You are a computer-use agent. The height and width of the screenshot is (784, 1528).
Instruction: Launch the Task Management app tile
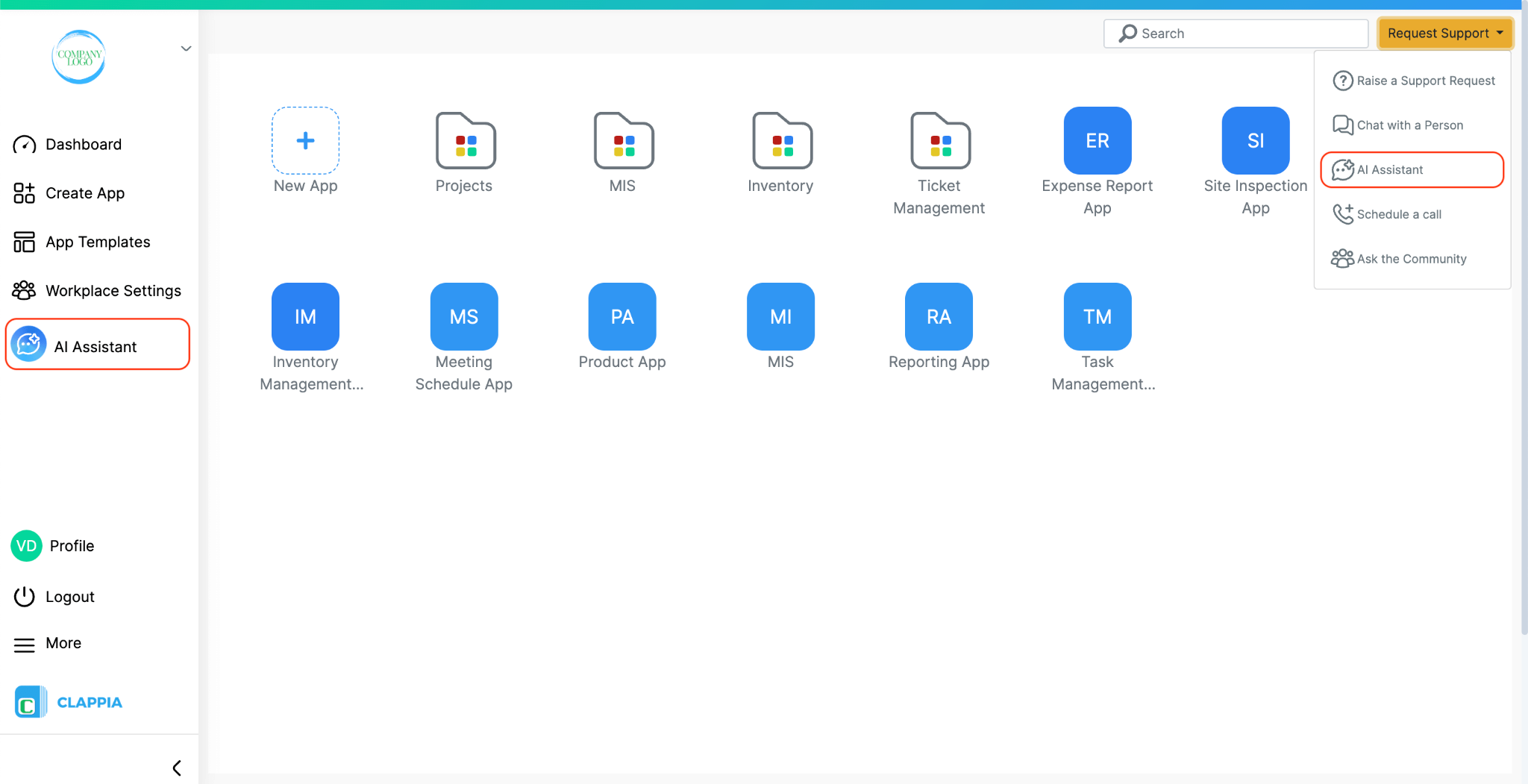[x=1096, y=316]
